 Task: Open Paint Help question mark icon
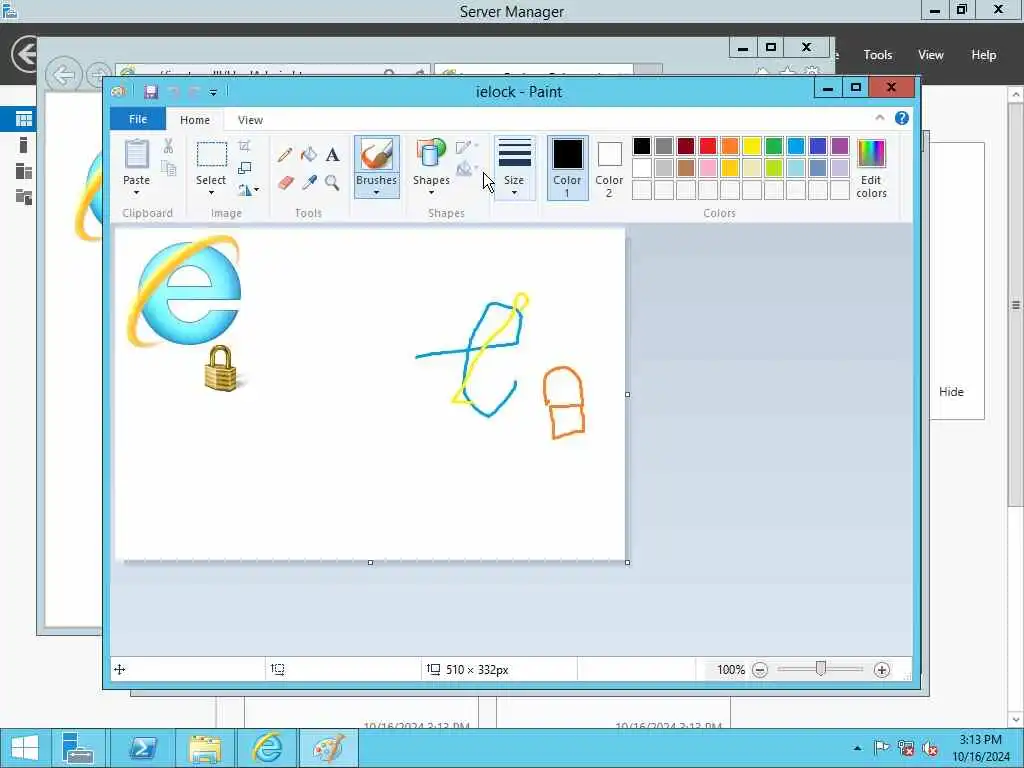[902, 118]
